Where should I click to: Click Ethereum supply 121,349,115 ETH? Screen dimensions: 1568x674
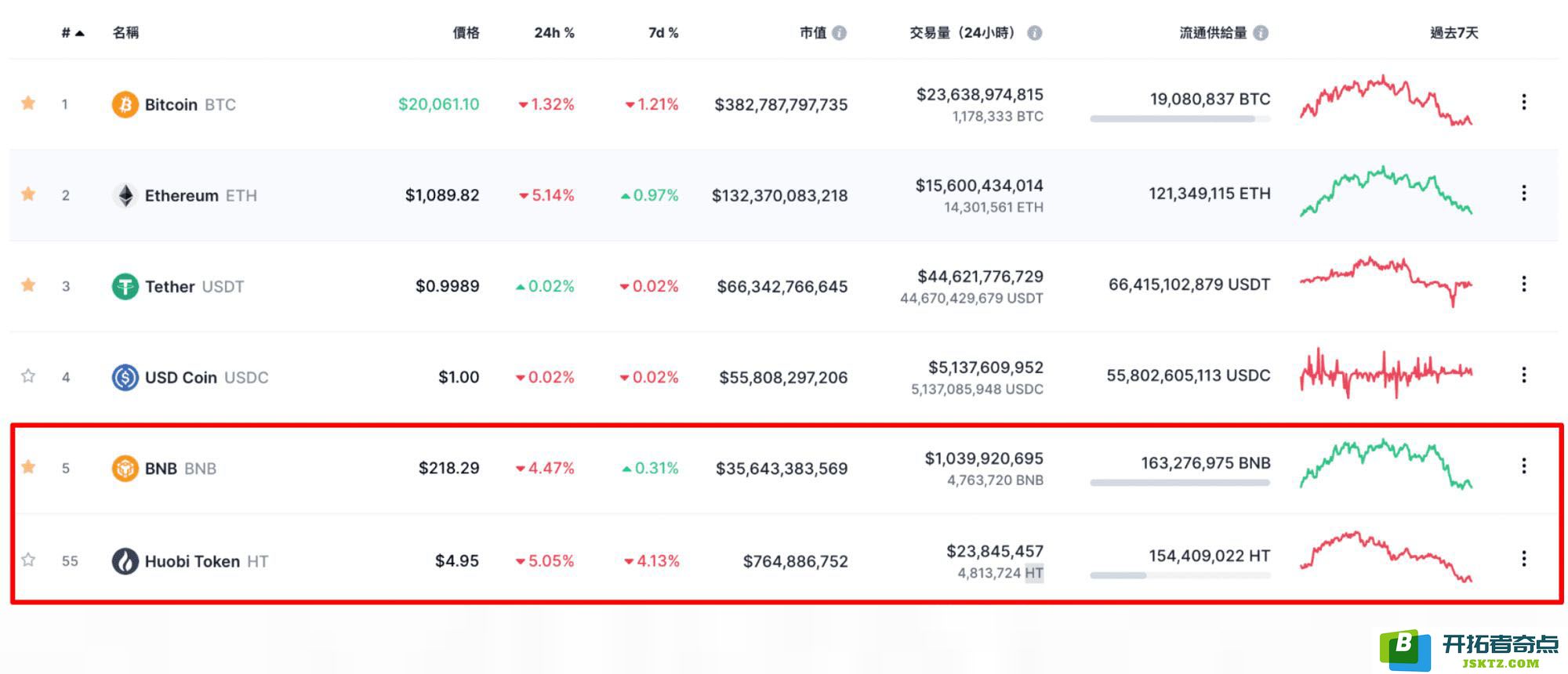(1210, 194)
